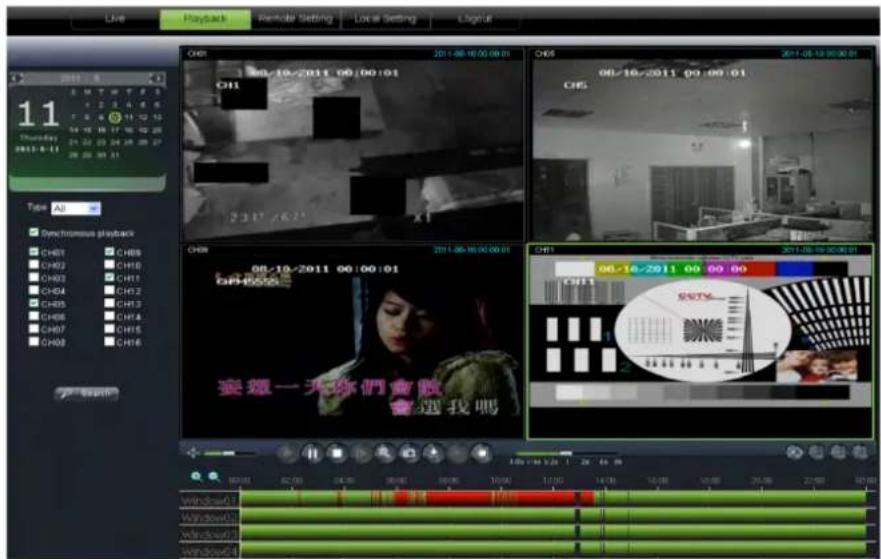This screenshot has height=559, width=881.
Task: Enable the CH03 channel checkbox
Action: click(x=34, y=278)
